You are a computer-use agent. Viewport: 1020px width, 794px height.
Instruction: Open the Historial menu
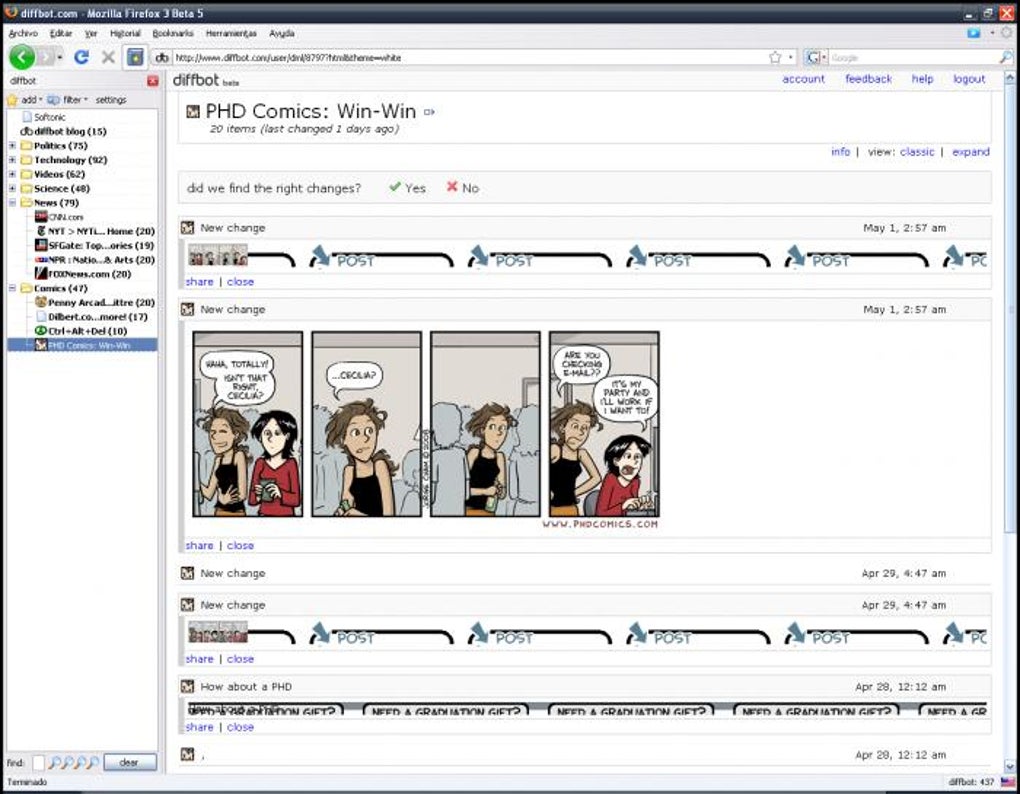(x=125, y=33)
